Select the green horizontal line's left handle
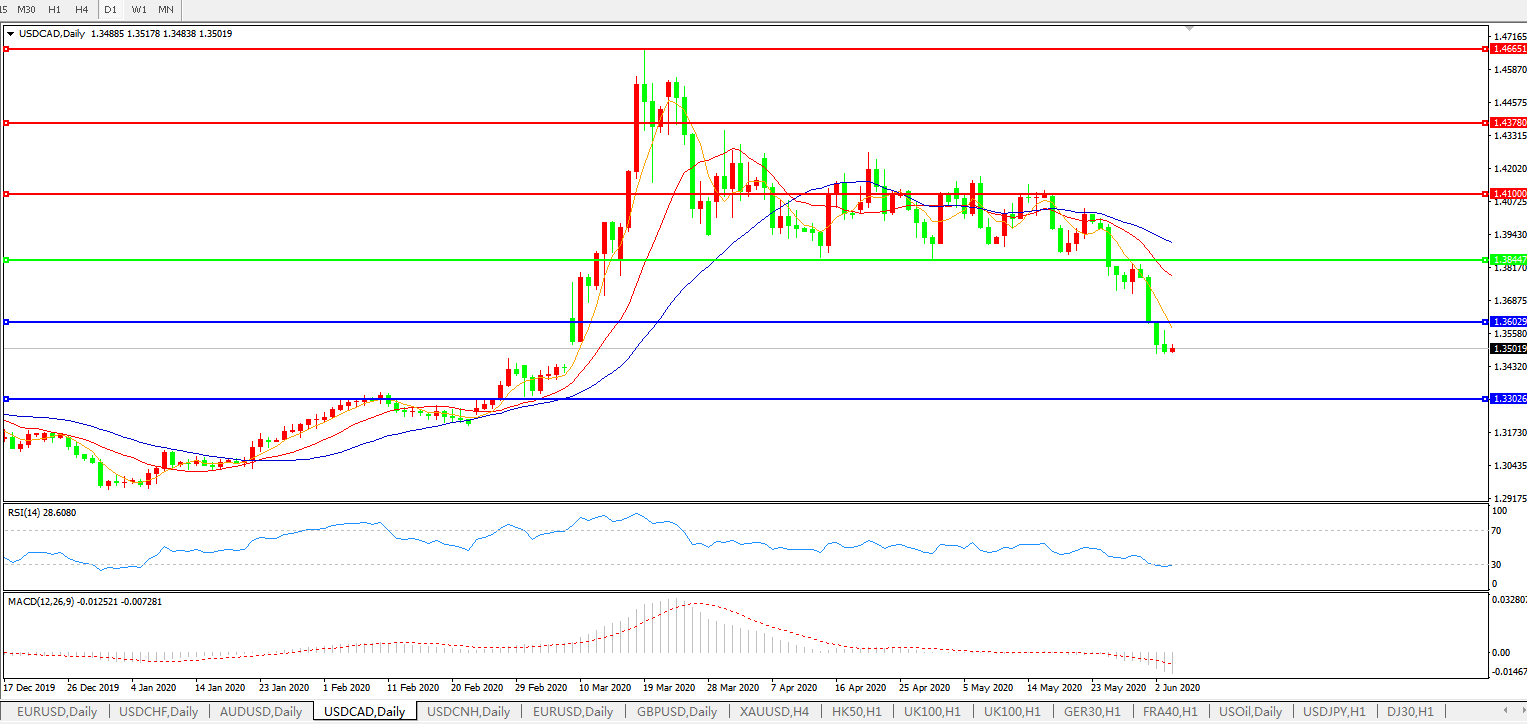The height and width of the screenshot is (724, 1527). click(6, 260)
